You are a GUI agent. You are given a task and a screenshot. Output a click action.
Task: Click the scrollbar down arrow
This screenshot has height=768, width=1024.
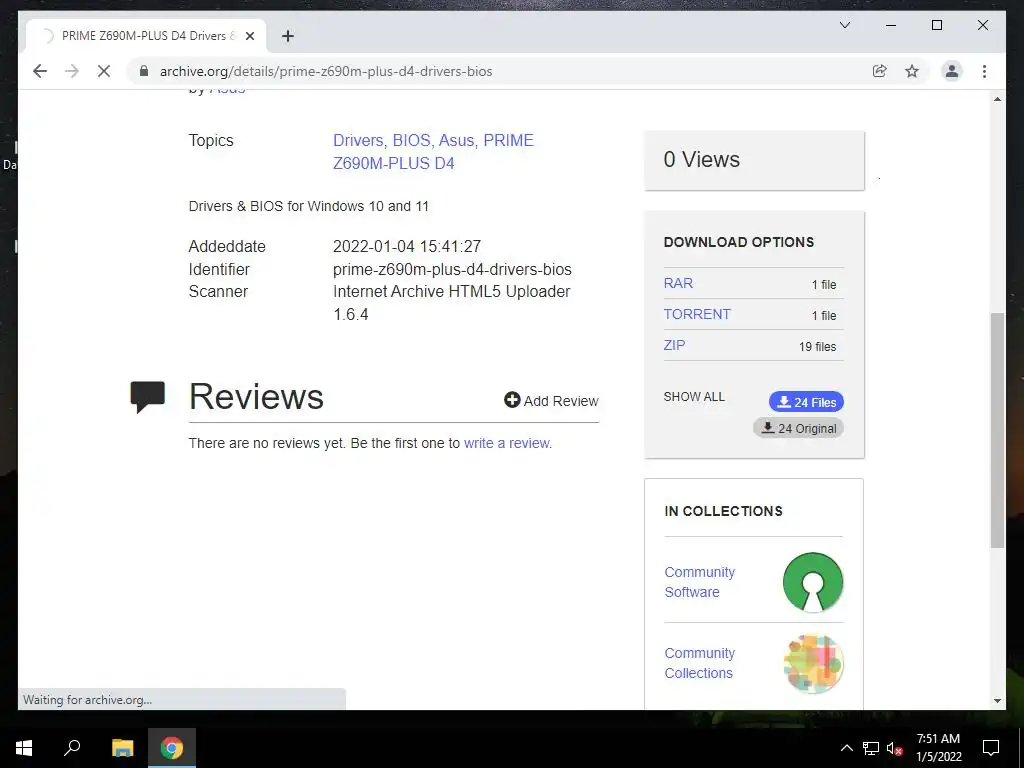coord(997,701)
